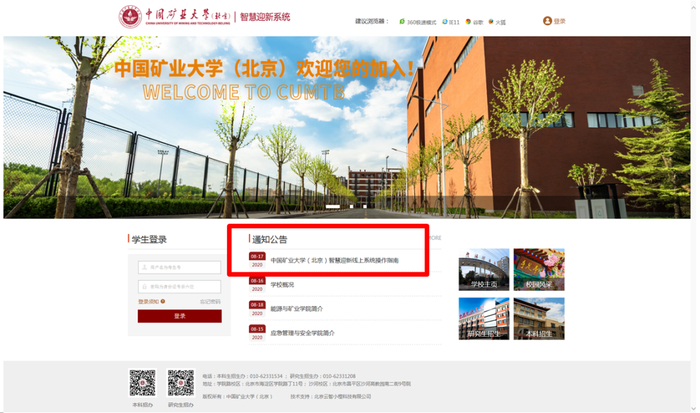Open the 学校概况 announcement
Image resolution: width=700 pixels, height=413 pixels.
pos(282,284)
